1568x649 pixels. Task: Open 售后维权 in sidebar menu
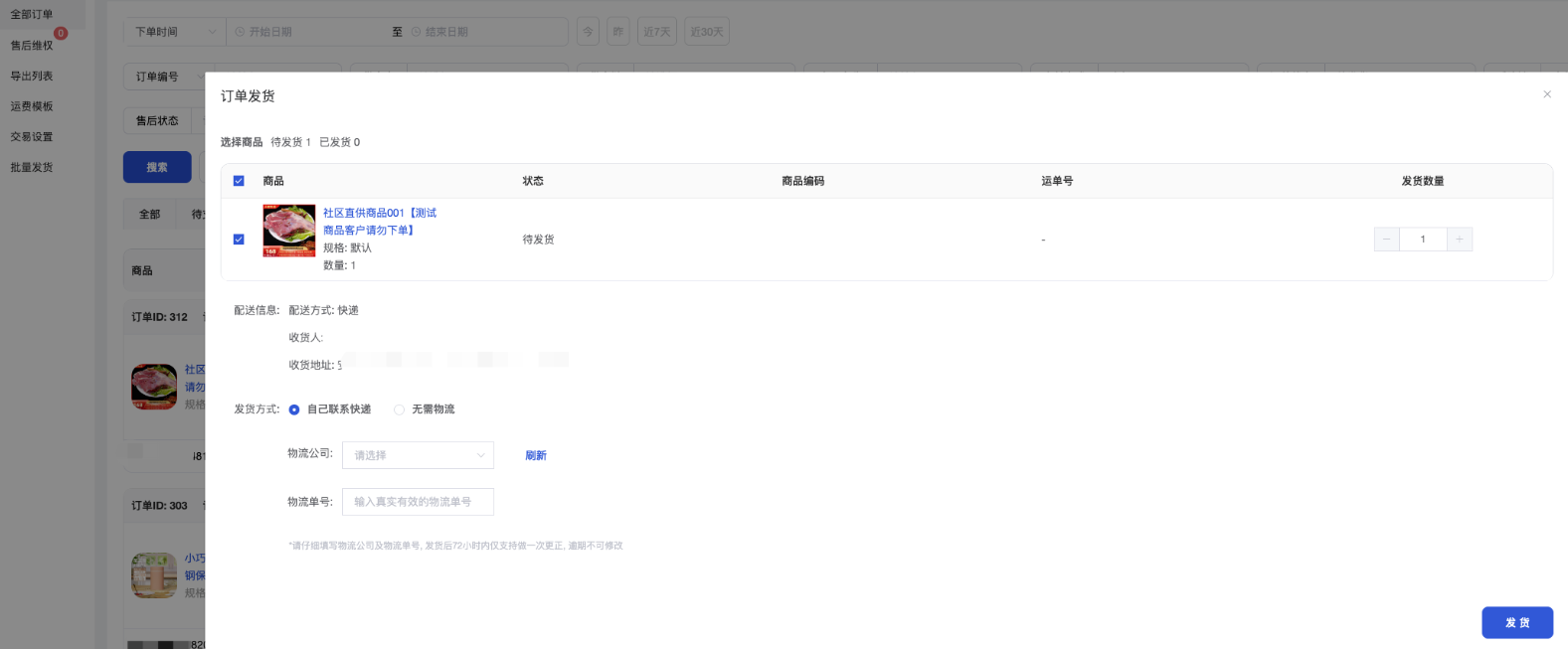pyautogui.click(x=32, y=46)
